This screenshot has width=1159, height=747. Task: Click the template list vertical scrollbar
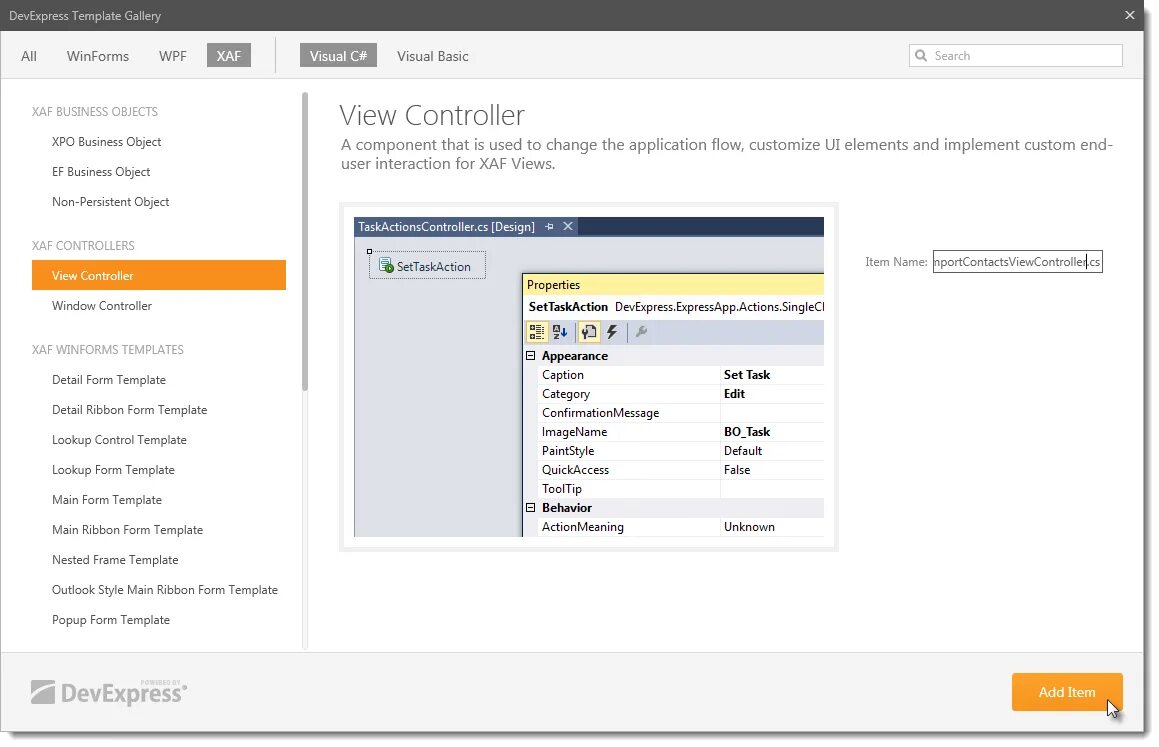pos(305,242)
